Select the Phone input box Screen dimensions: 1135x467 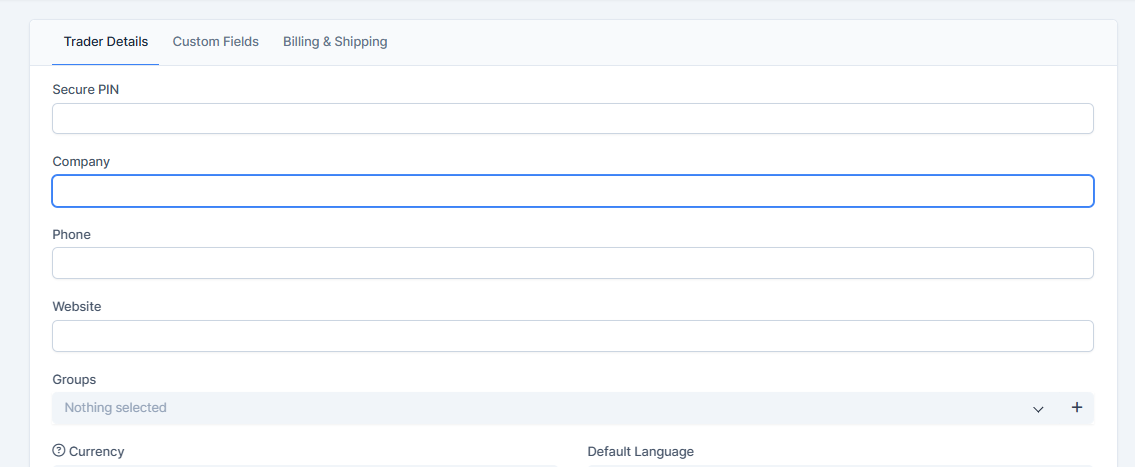pos(572,263)
